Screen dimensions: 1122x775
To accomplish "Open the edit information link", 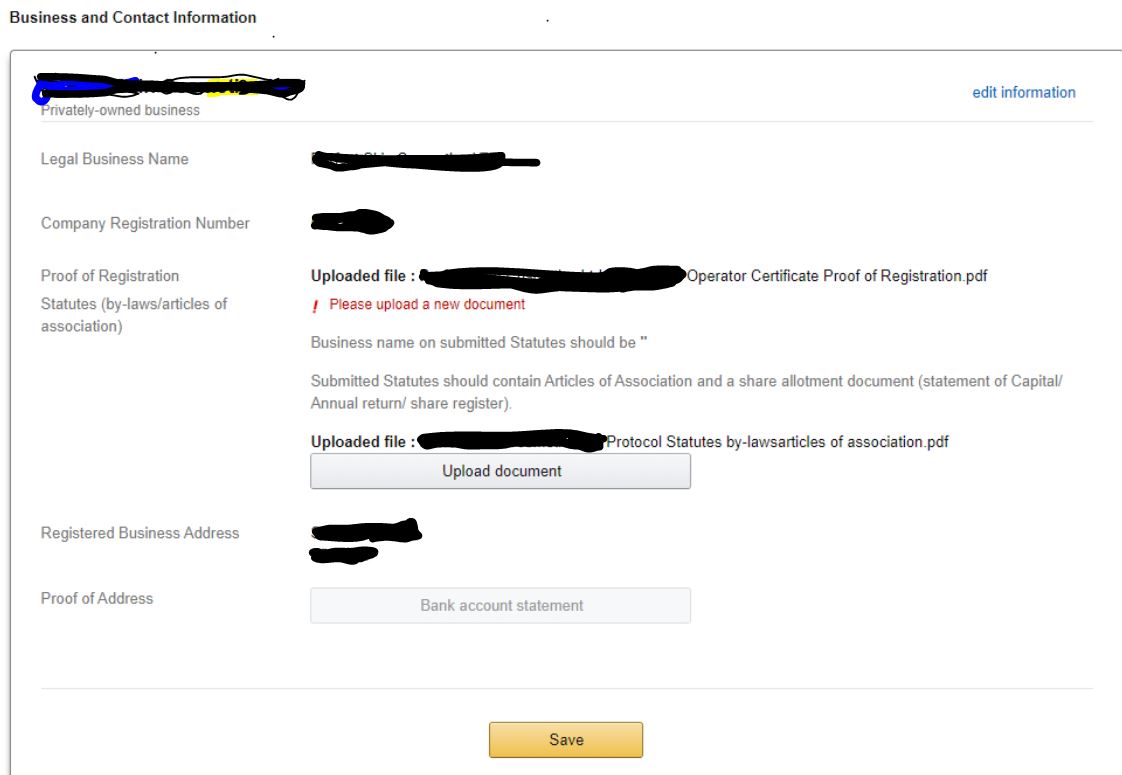I will tap(1023, 92).
